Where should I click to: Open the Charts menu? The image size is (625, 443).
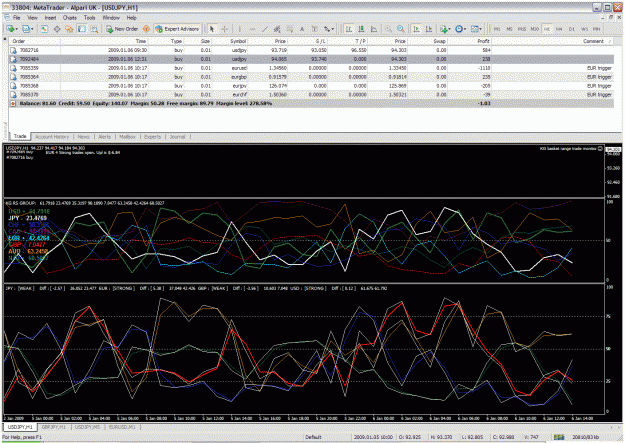70,18
